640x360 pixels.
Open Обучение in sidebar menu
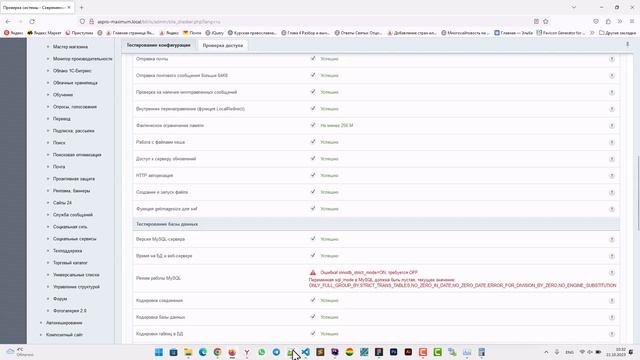[63, 95]
